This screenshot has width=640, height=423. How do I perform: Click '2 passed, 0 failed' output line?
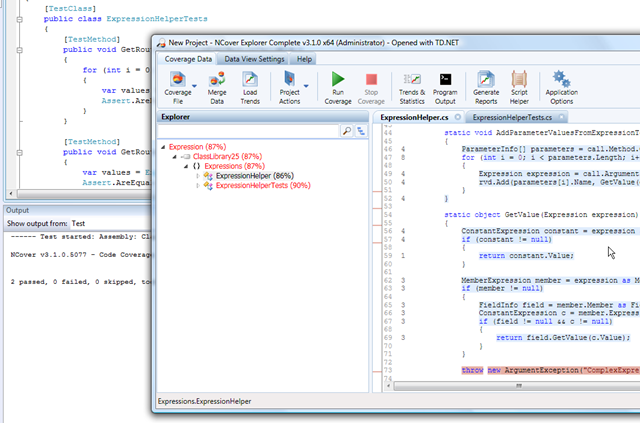81,282
